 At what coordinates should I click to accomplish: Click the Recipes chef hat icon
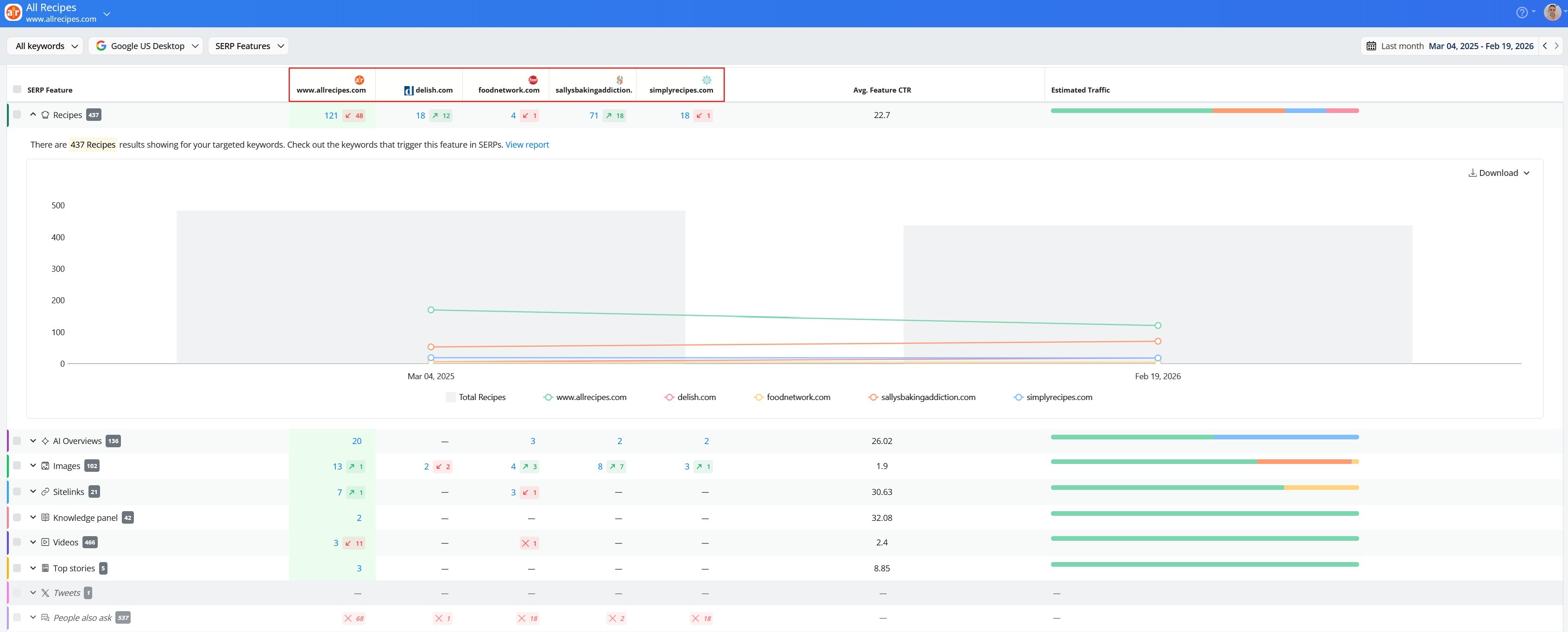coord(45,115)
